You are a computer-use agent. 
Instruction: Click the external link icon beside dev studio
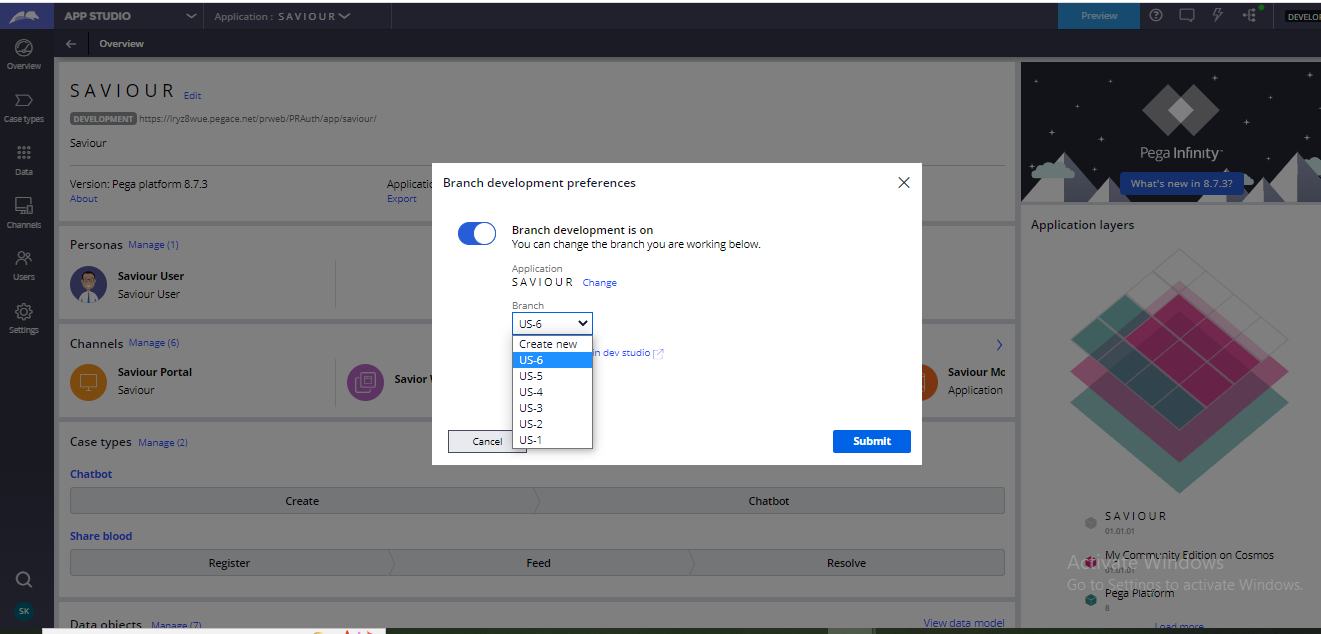[x=658, y=353]
